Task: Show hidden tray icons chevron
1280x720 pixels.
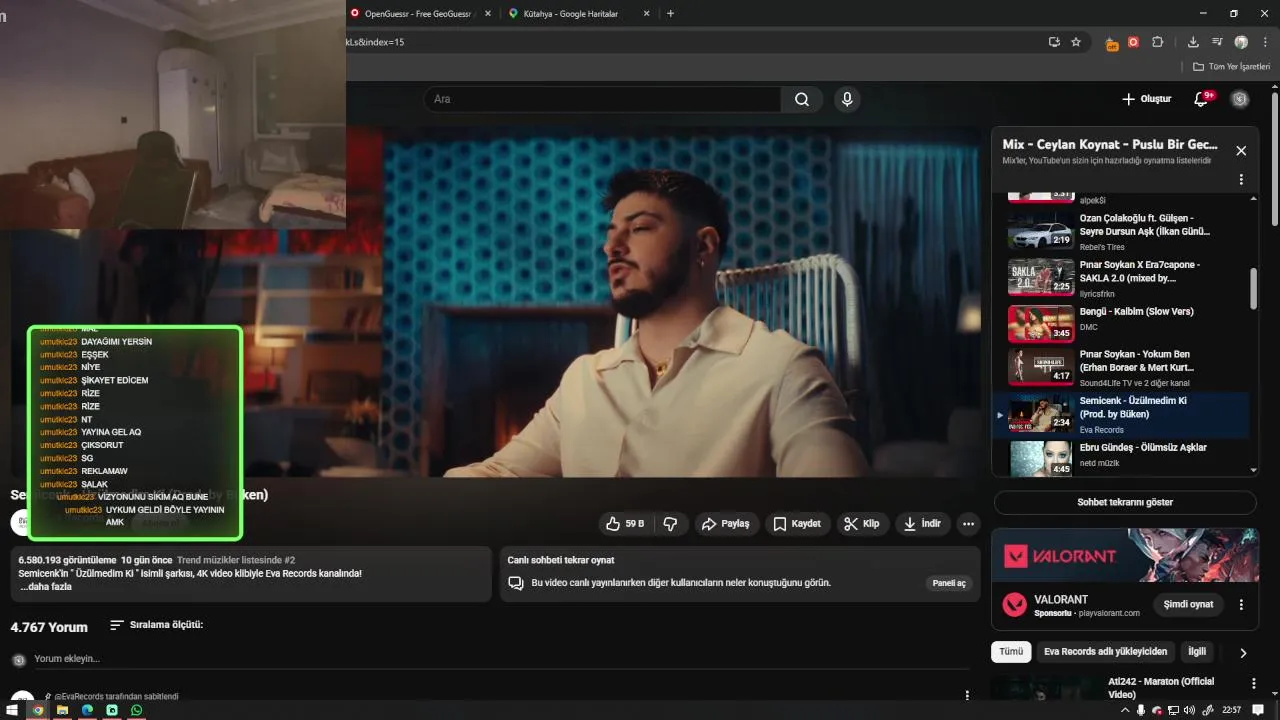Action: coord(1125,710)
